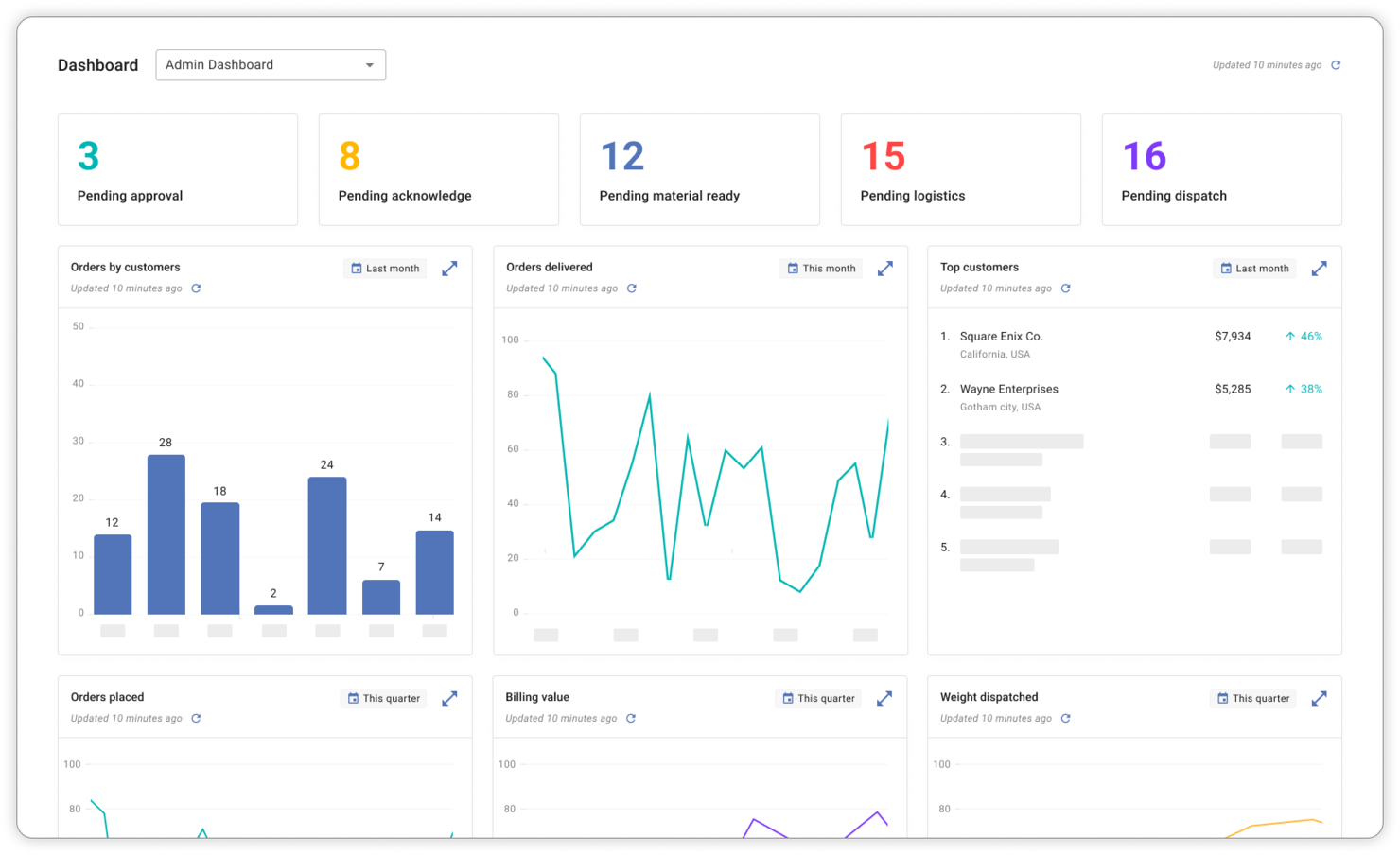Click the Dashboard page title
Screen dimensions: 1400x855
pyautogui.click(x=98, y=65)
